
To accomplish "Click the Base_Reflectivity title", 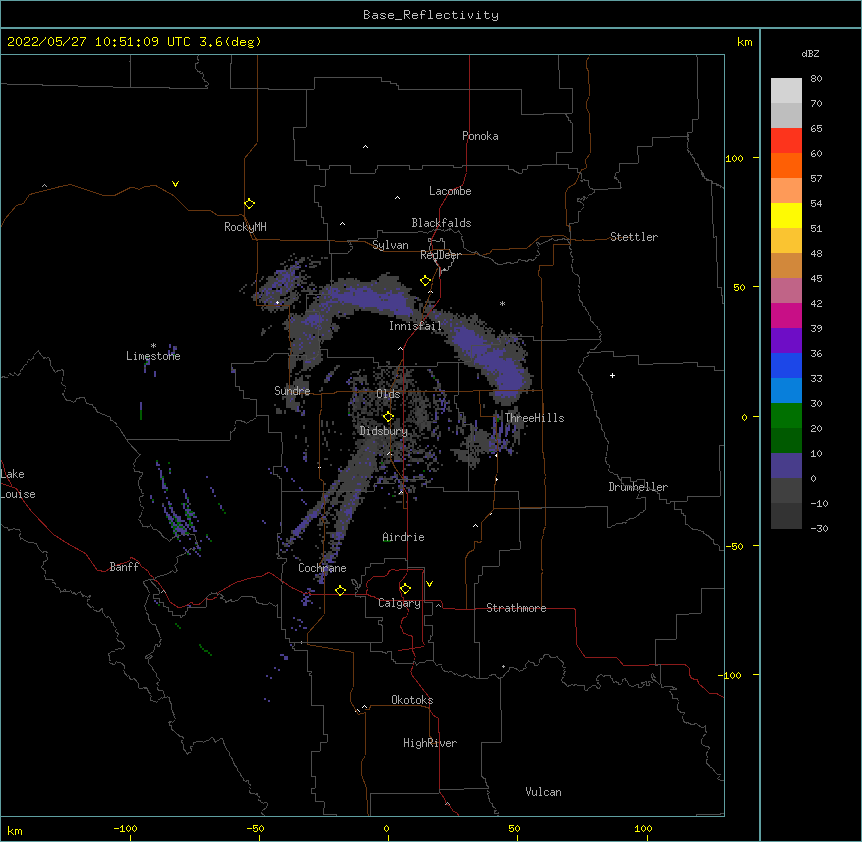I will [431, 15].
